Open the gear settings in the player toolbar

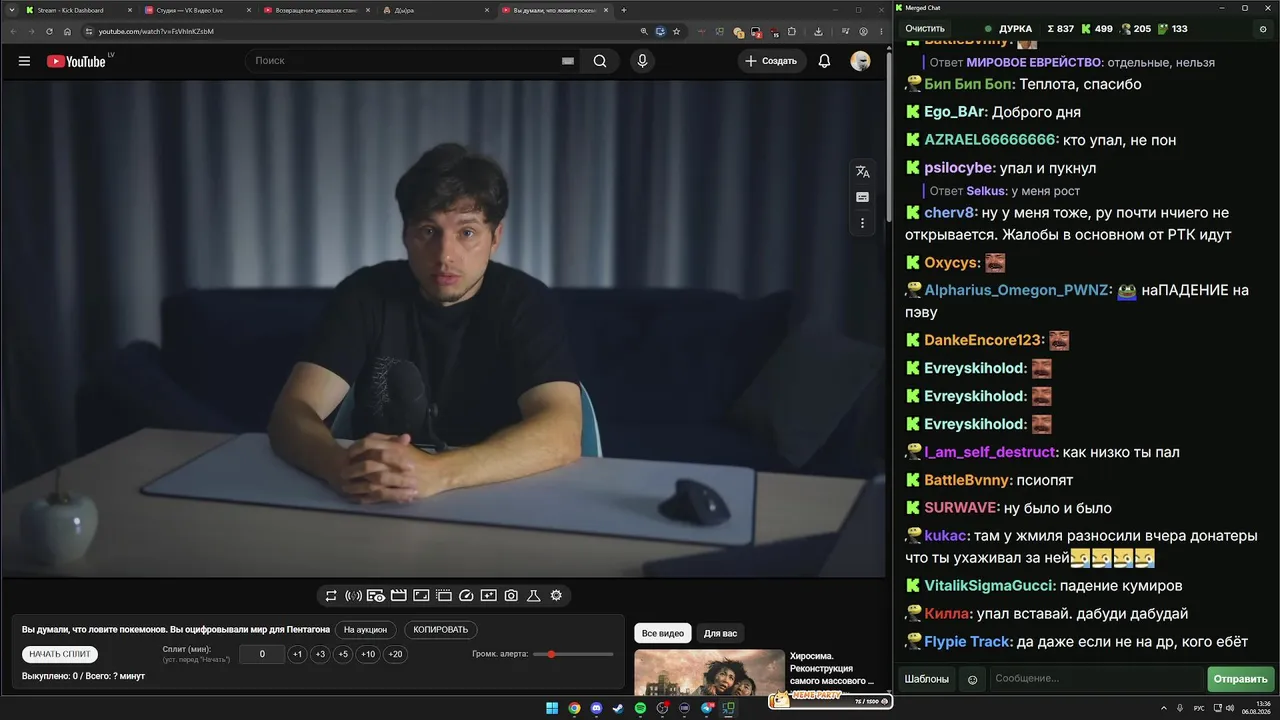click(x=556, y=595)
